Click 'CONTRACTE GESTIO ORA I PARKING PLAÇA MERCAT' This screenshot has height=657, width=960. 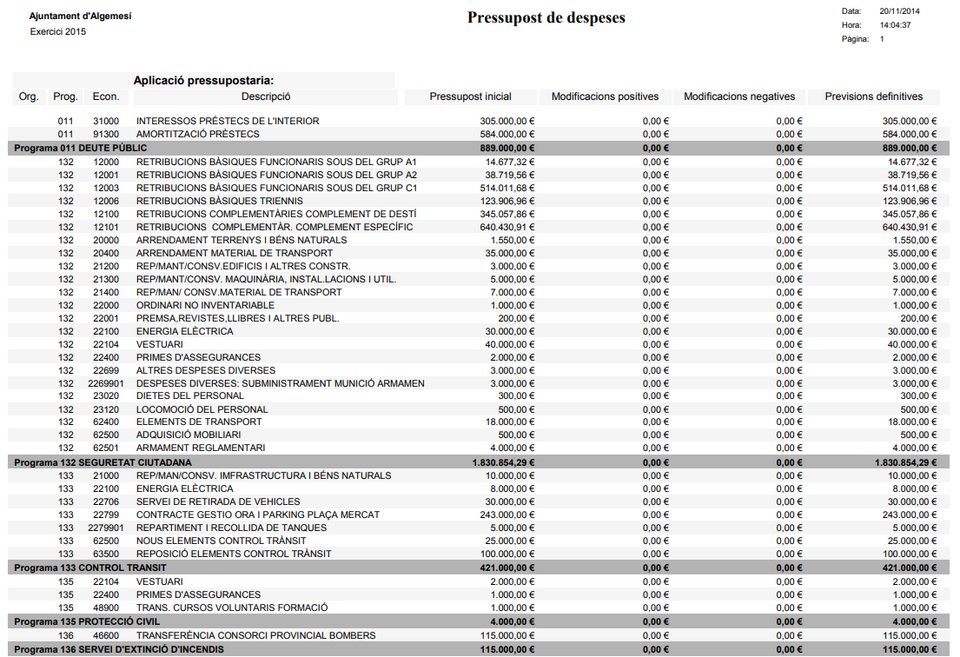coord(258,515)
